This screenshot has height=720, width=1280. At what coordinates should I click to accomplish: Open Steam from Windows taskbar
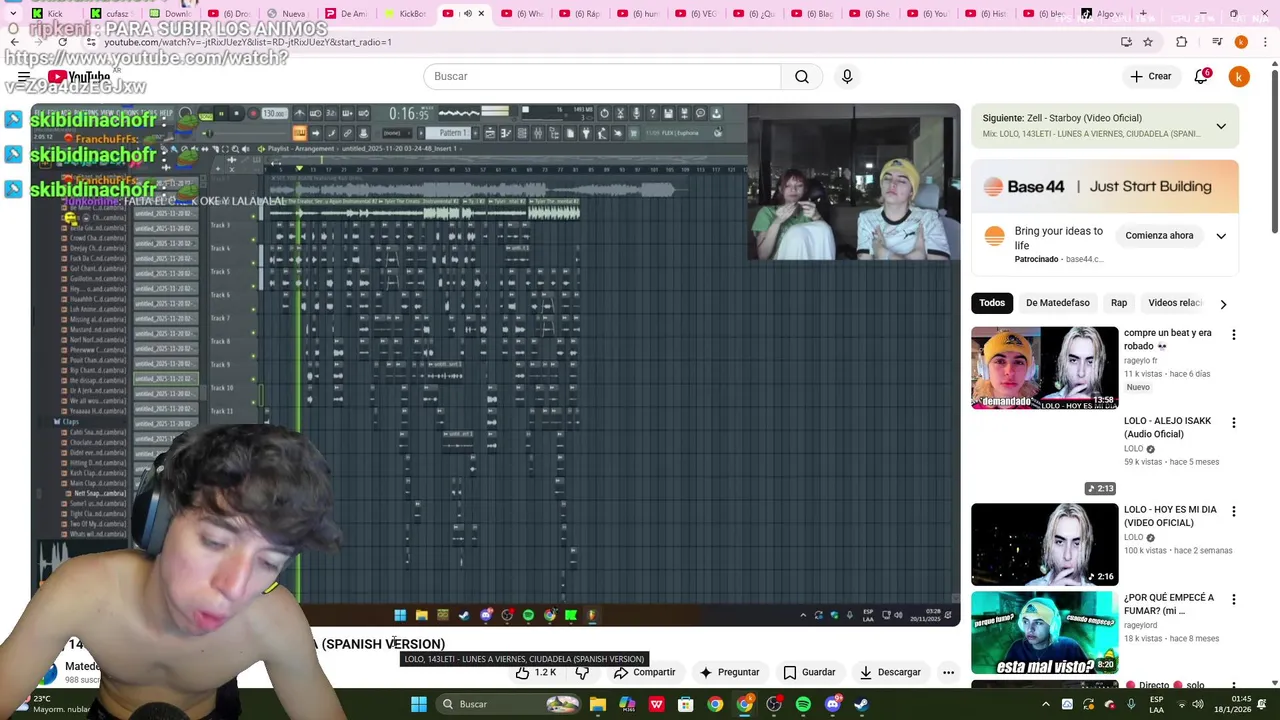tap(861, 704)
